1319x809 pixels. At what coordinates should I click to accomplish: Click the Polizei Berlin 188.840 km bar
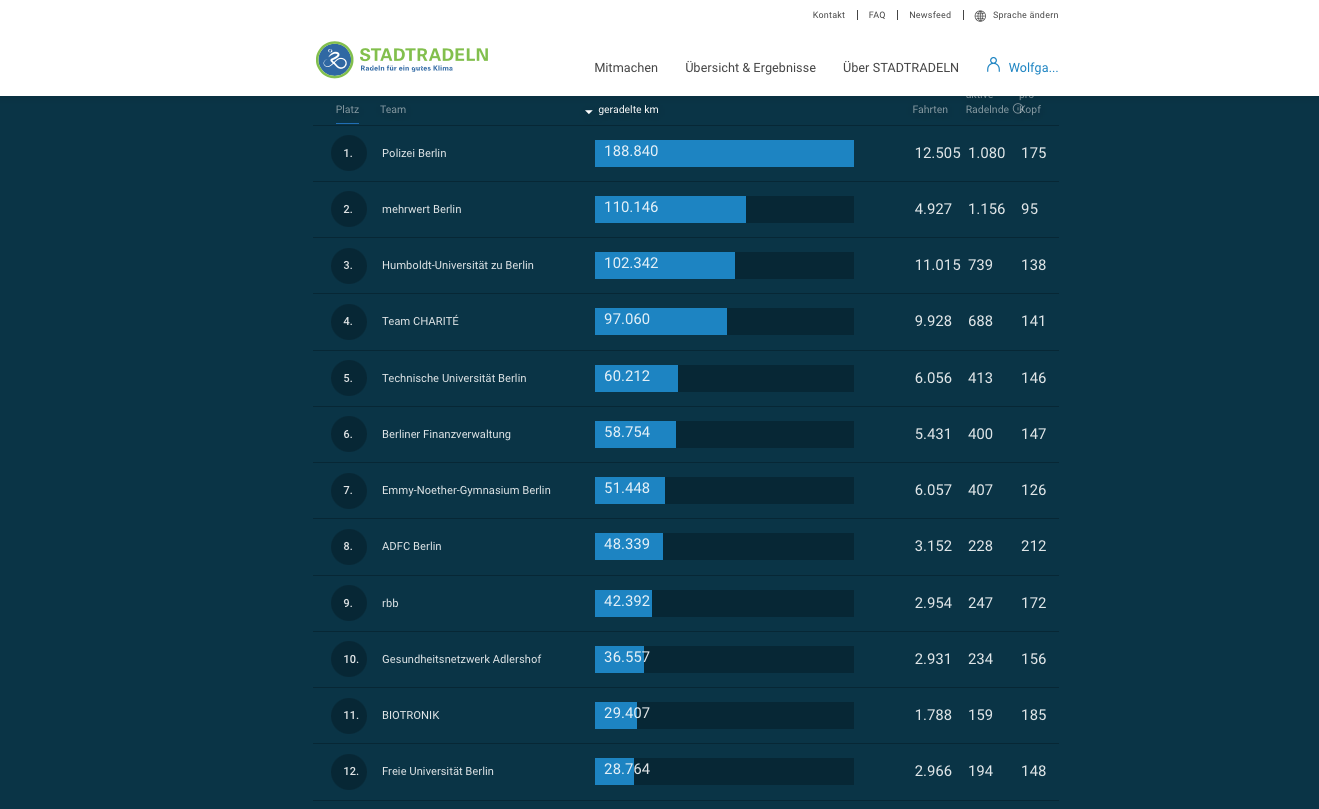click(724, 153)
